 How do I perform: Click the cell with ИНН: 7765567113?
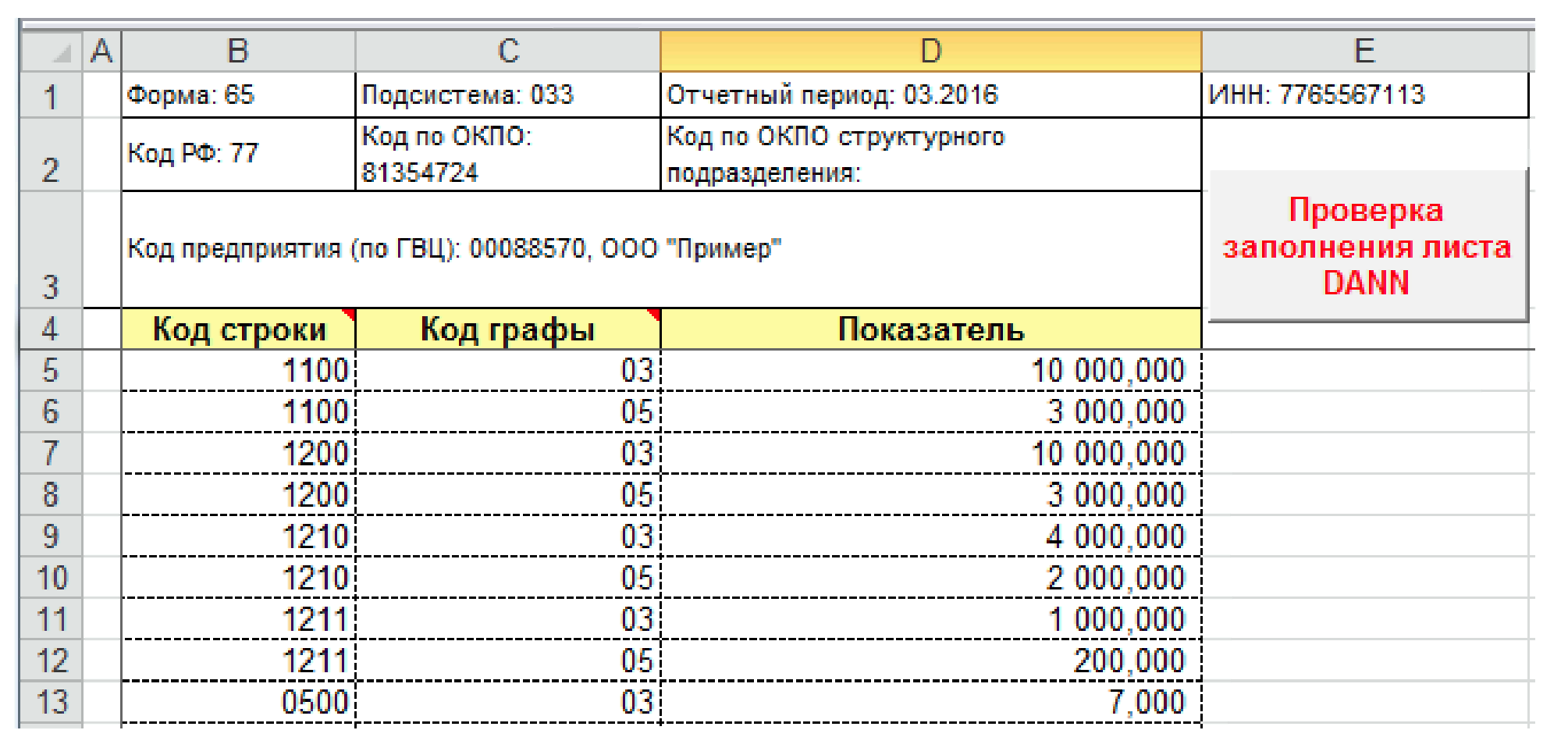pyautogui.click(x=1364, y=95)
